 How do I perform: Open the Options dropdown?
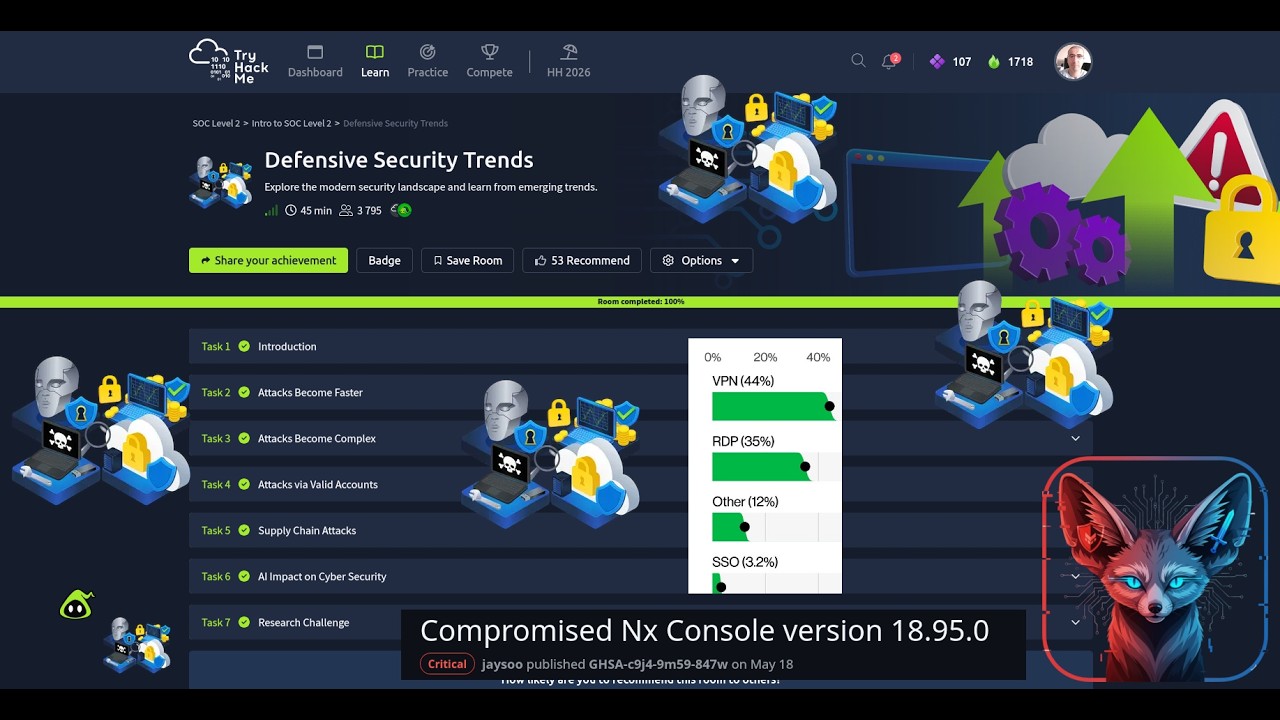(701, 261)
